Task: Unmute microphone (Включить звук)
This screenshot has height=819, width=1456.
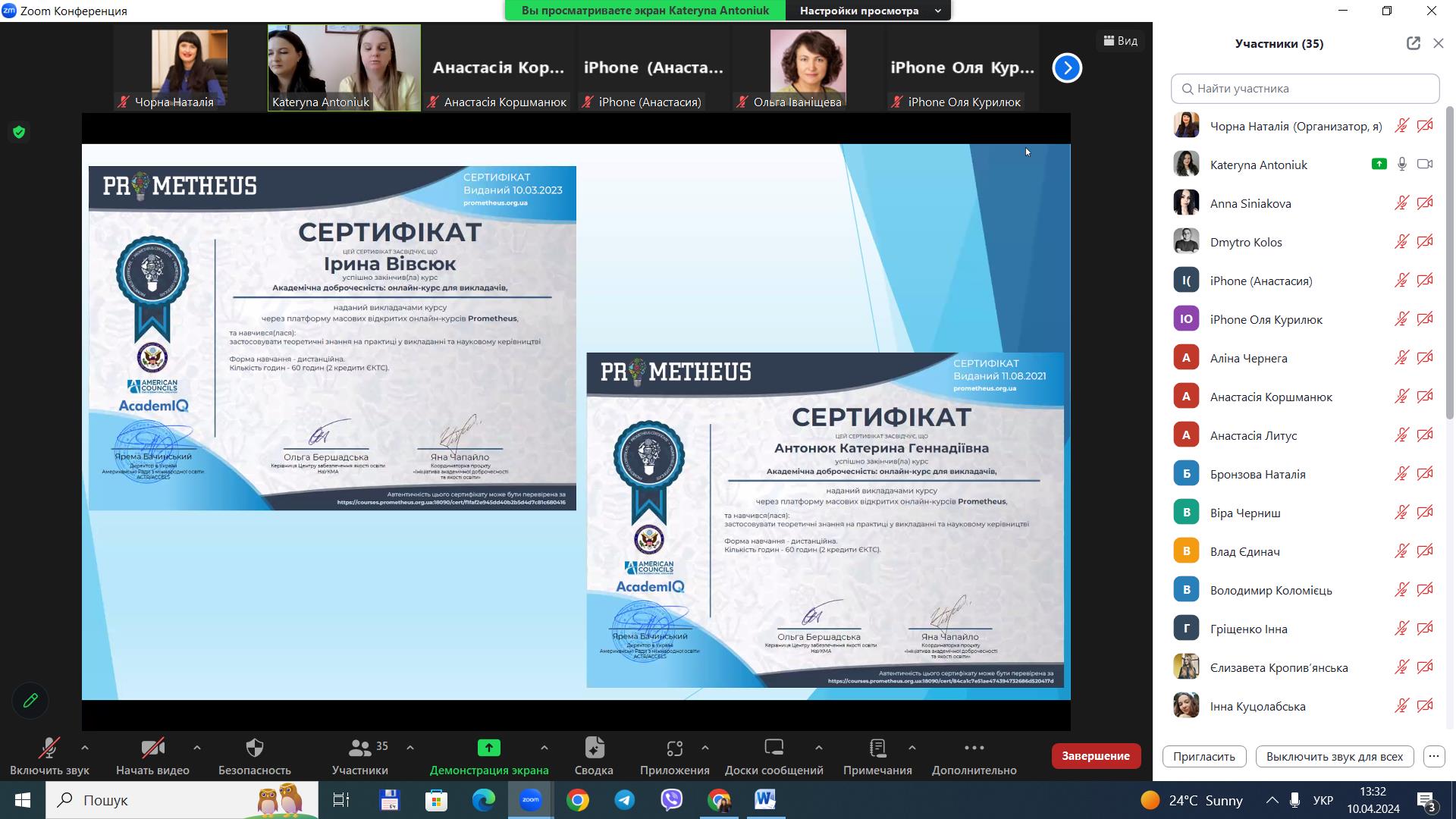Action: click(49, 749)
